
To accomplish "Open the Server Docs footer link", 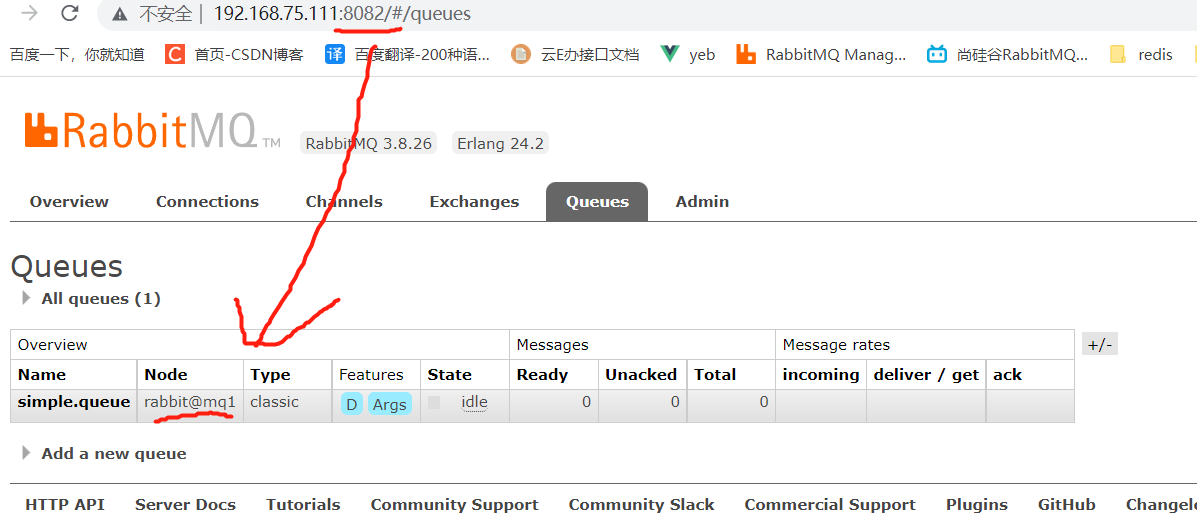I will 186,505.
